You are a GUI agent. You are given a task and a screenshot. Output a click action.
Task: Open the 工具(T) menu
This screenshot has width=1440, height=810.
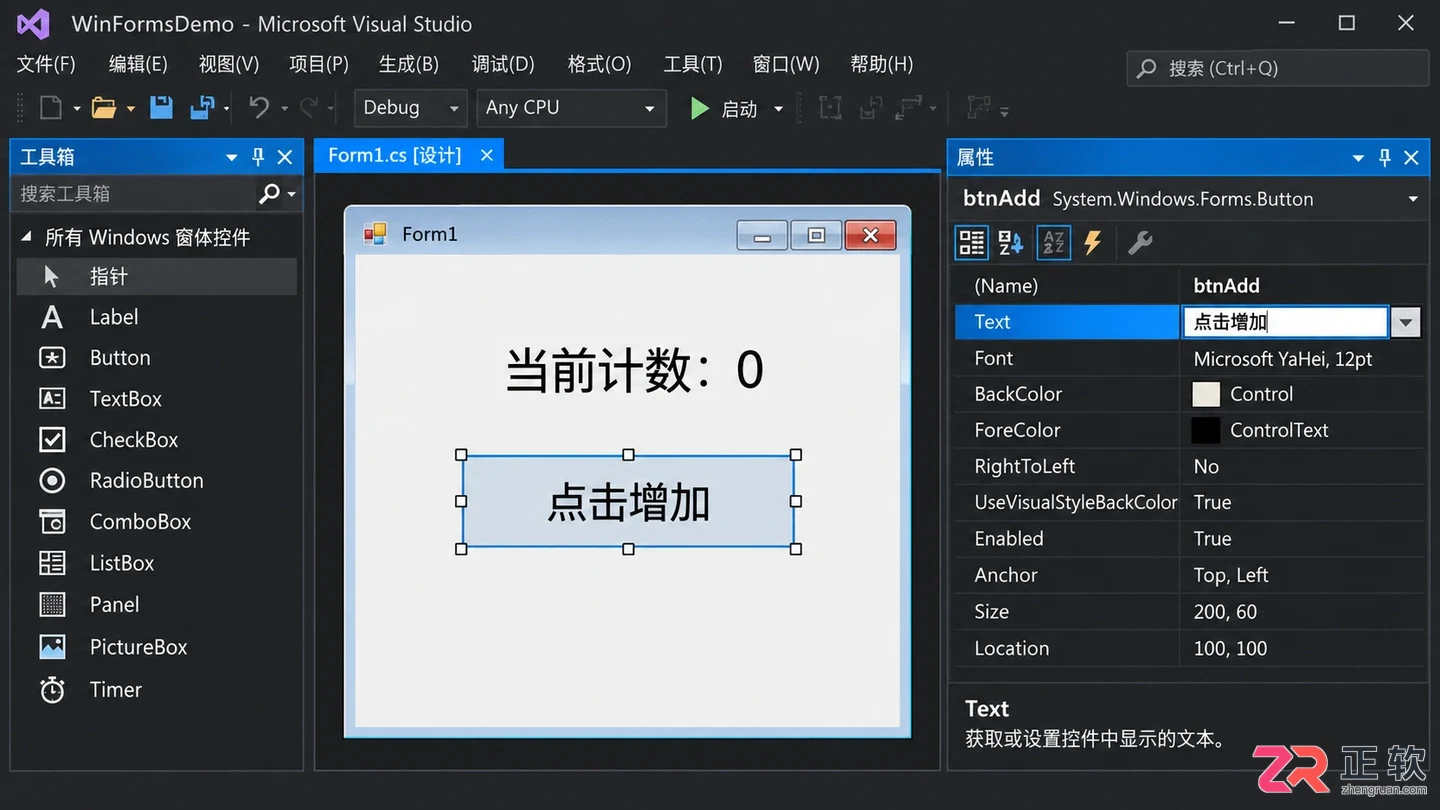pyautogui.click(x=693, y=64)
